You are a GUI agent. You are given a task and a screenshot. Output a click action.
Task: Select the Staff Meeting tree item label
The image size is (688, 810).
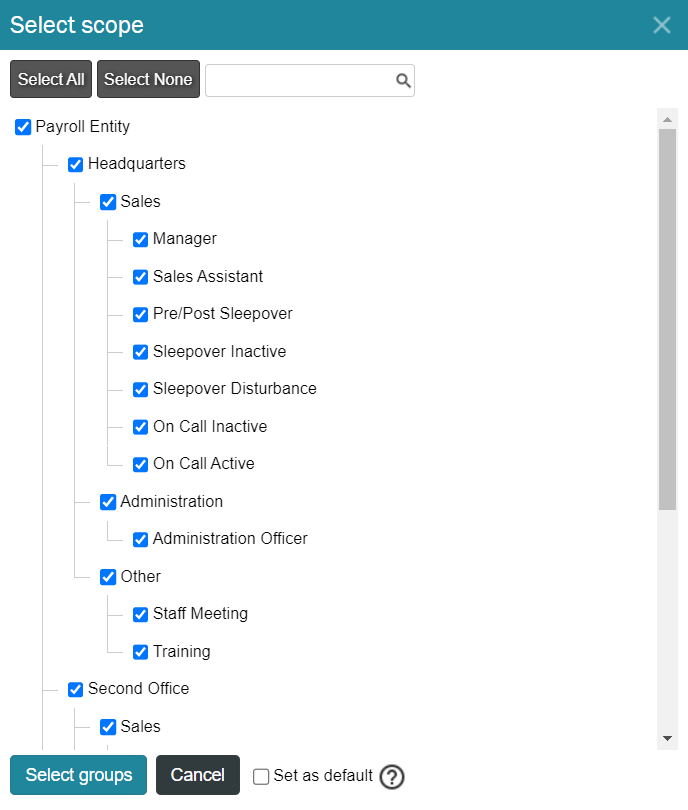[x=200, y=614]
